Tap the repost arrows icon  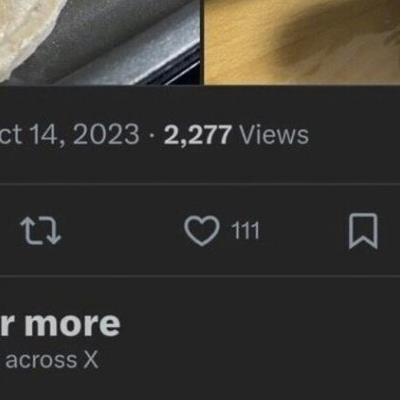click(x=41, y=231)
